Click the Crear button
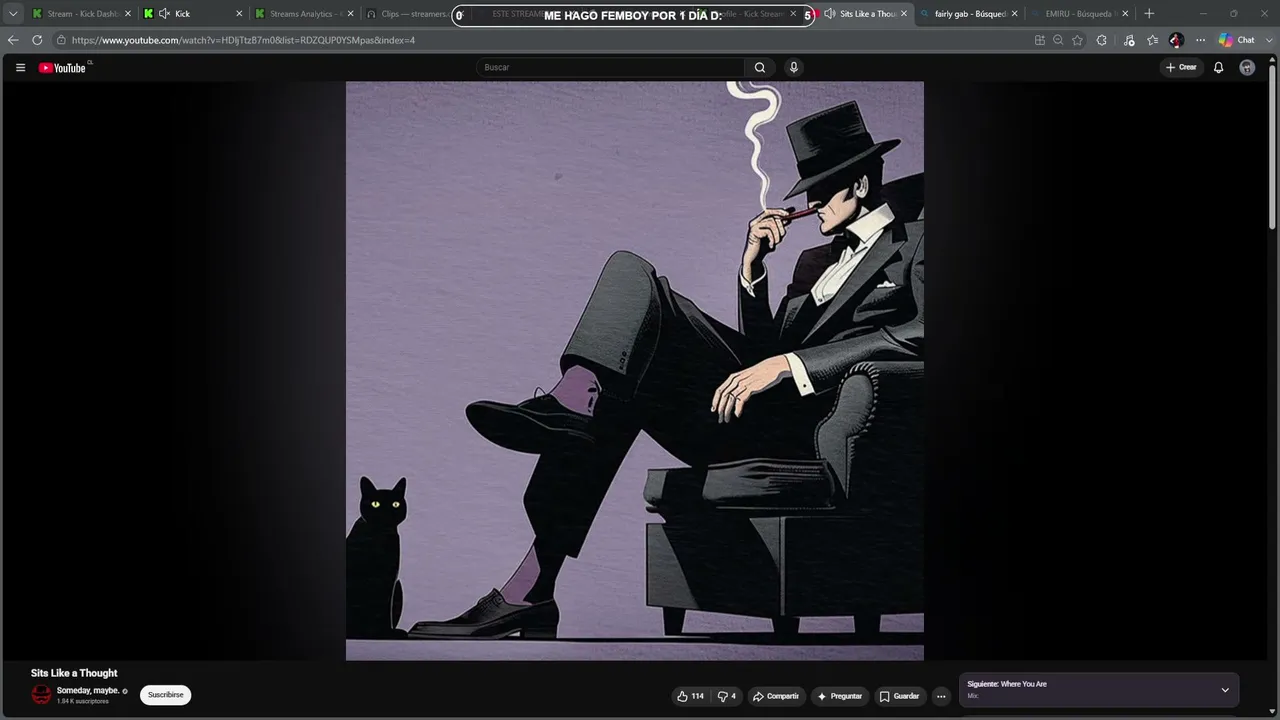The width and height of the screenshot is (1280, 720). 1181,67
